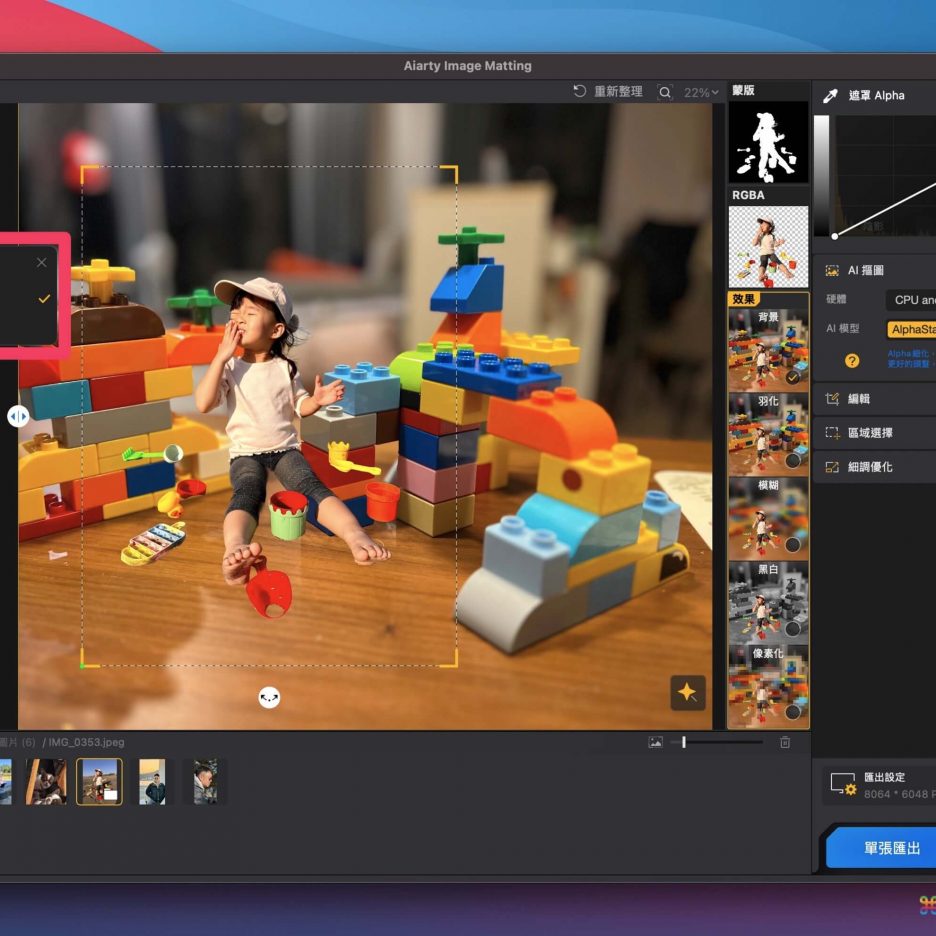Open the AI 模型 AlphaStandard dropdown
This screenshot has width=936, height=936.
pos(911,329)
